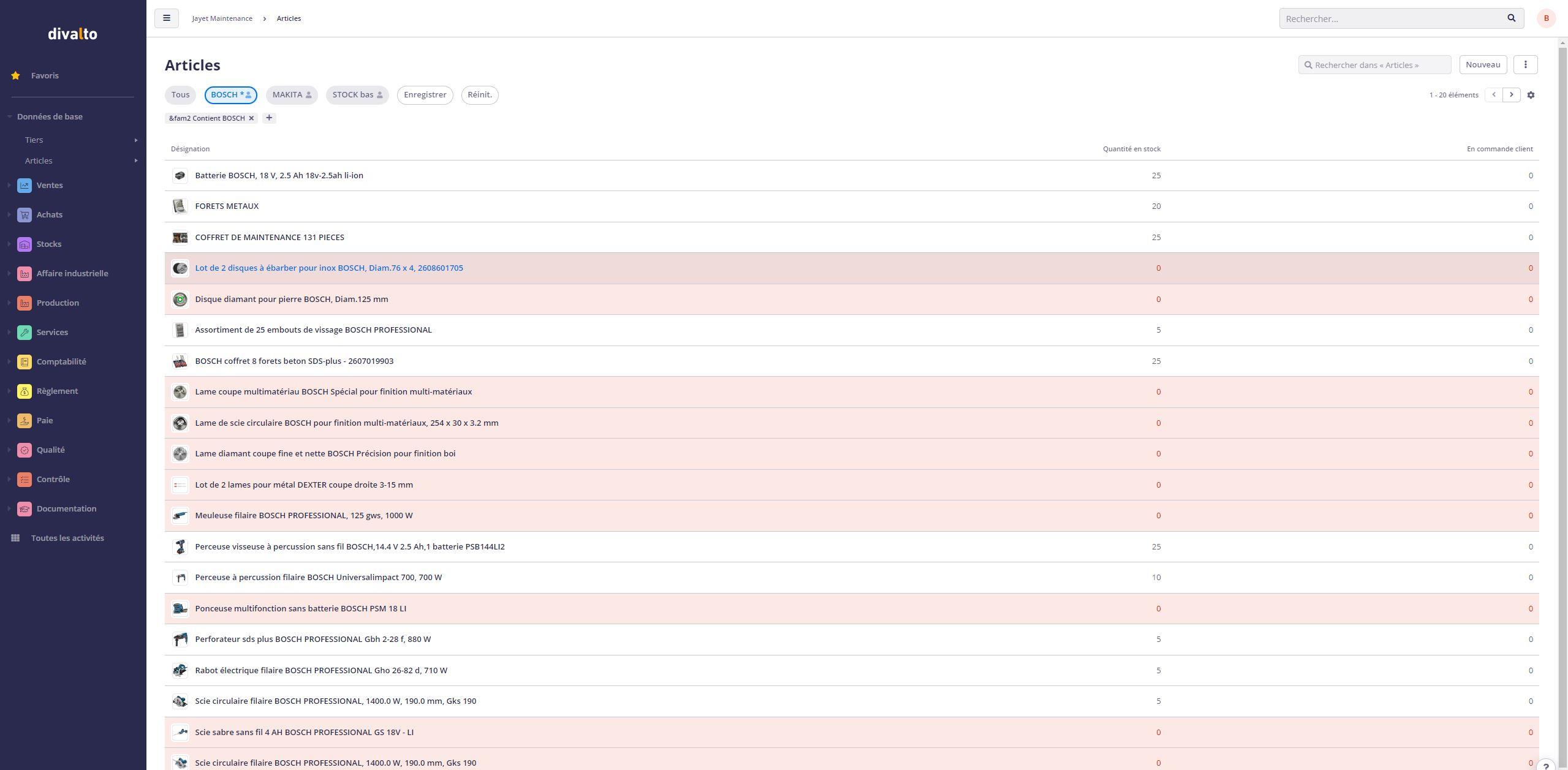
Task: Sort by En commande client column
Action: point(1499,149)
